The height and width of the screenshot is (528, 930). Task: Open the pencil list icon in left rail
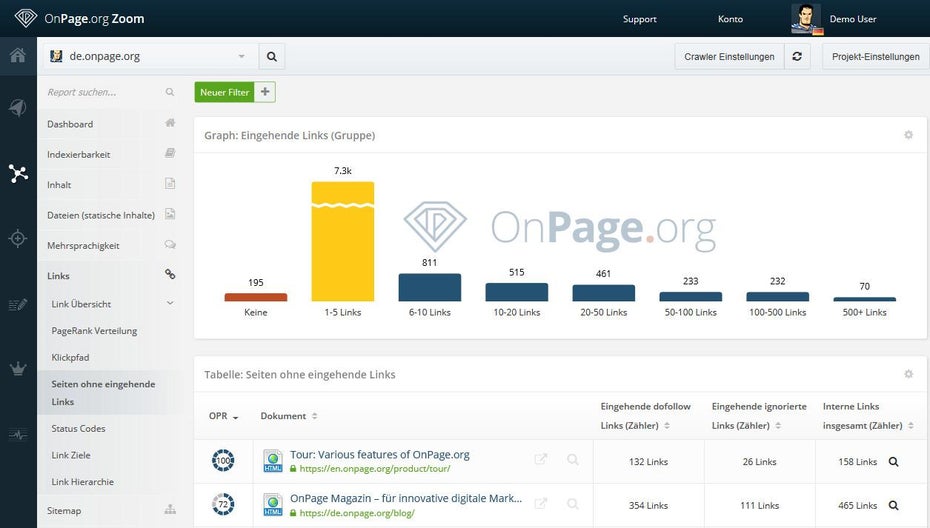tap(18, 304)
